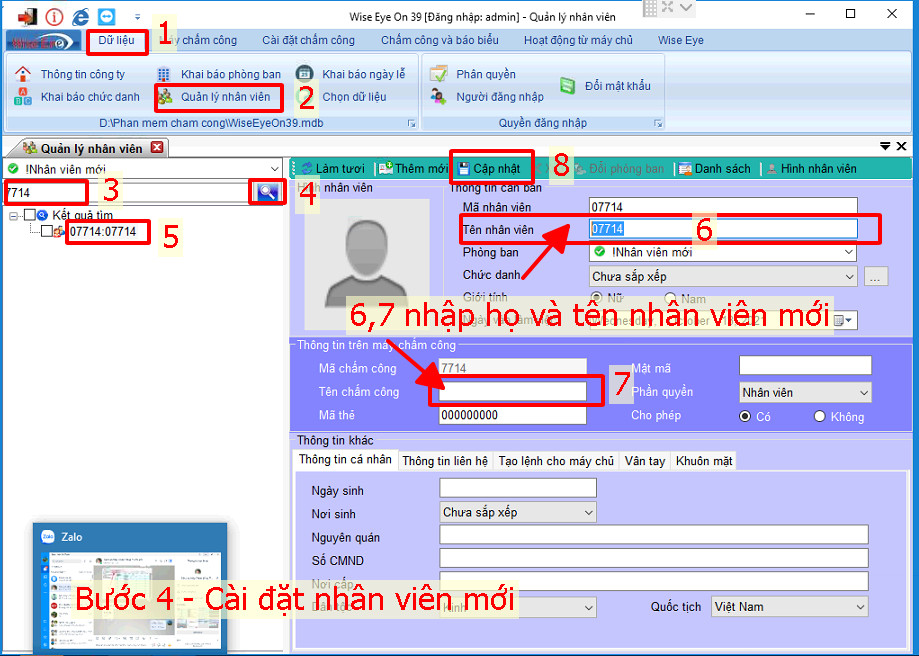The image size is (919, 656).
Task: Select the Nam gender radio button
Action: click(x=670, y=298)
